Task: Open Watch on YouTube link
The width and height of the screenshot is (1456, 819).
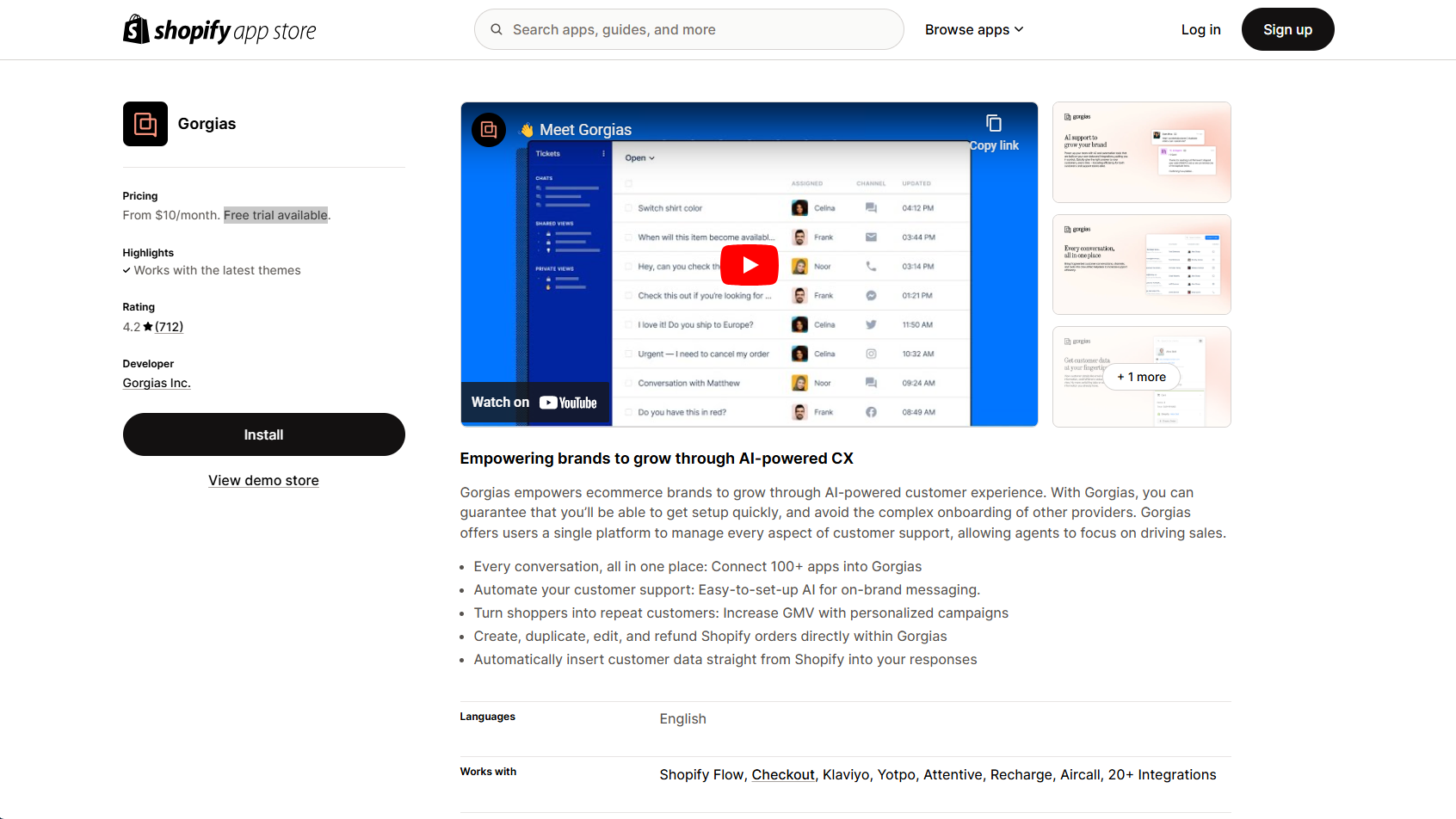Action: (x=534, y=403)
